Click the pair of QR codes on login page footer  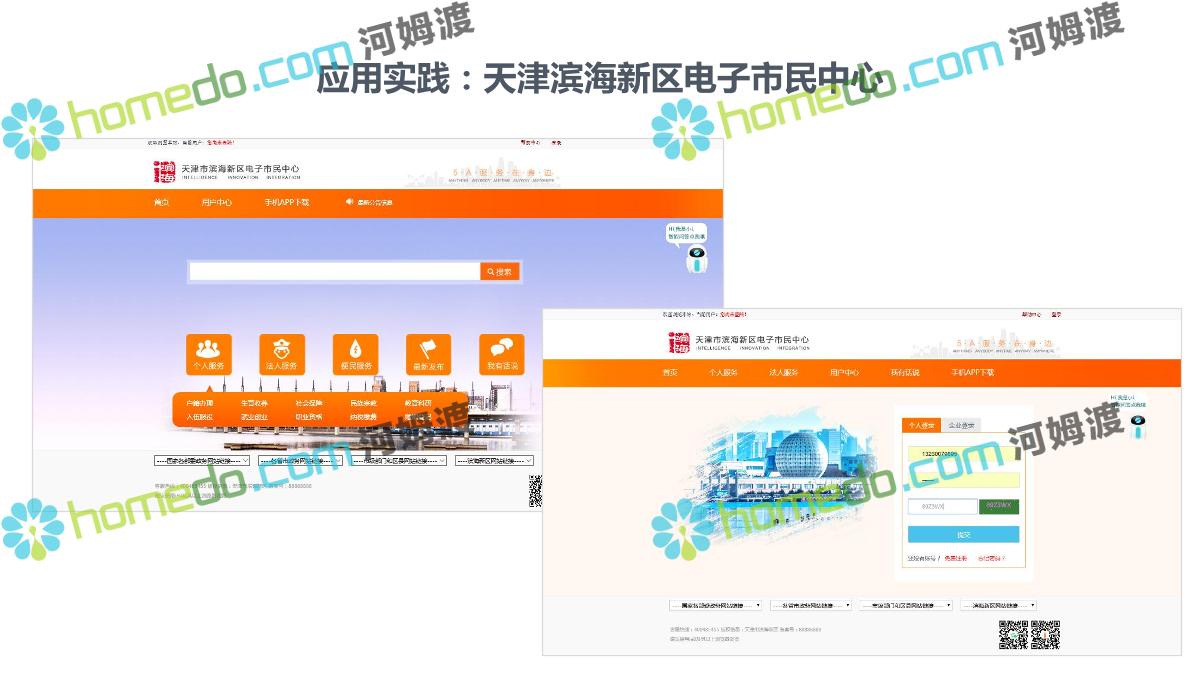[1029, 635]
